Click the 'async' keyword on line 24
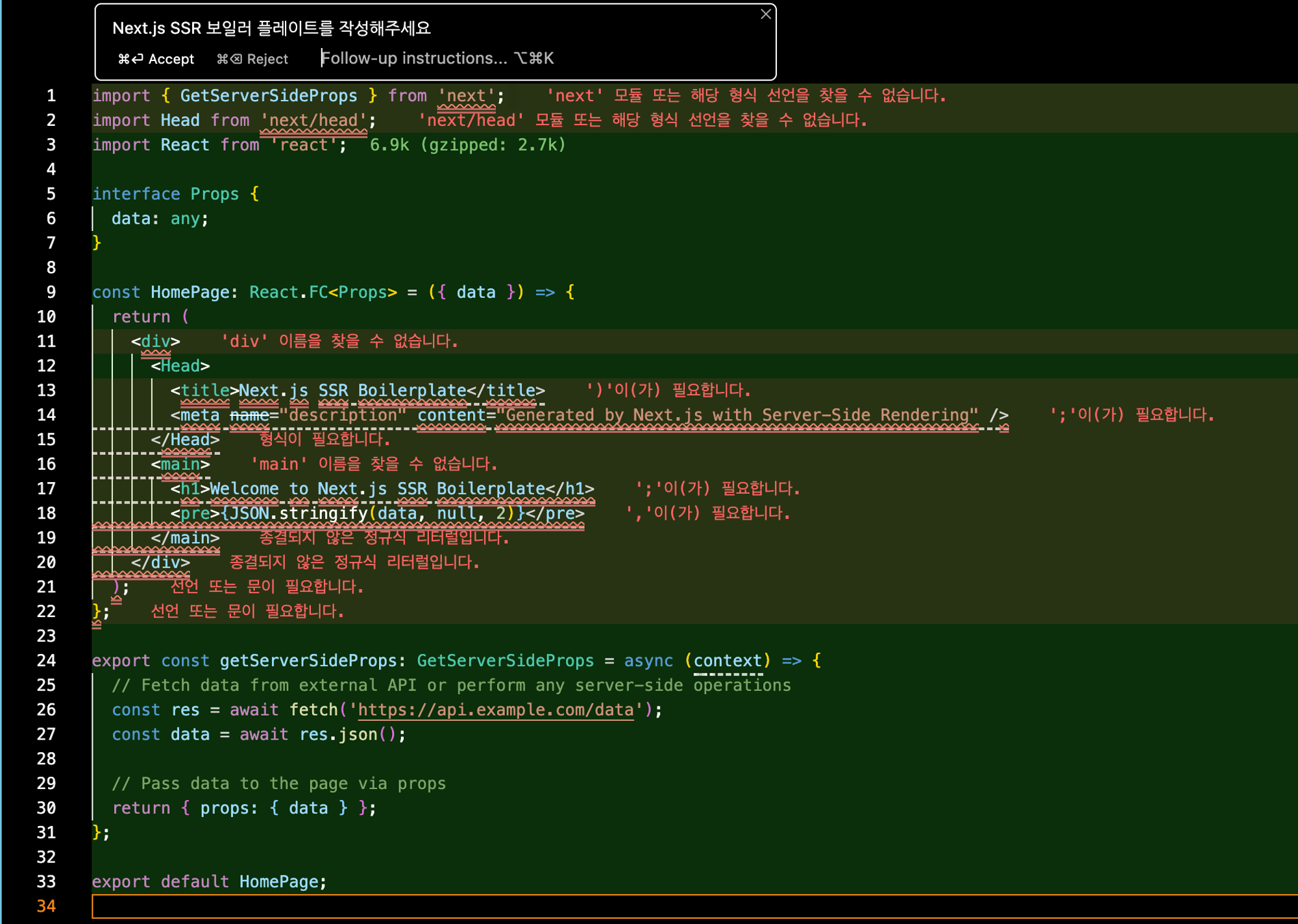The image size is (1298, 924). 648,661
